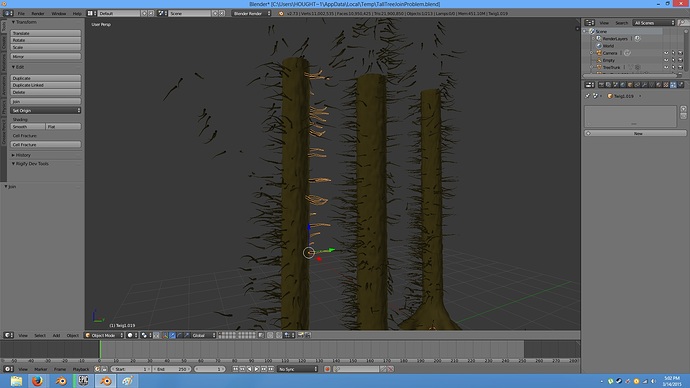
Task: Open the timeline Playback menu
Action: [x=81, y=369]
